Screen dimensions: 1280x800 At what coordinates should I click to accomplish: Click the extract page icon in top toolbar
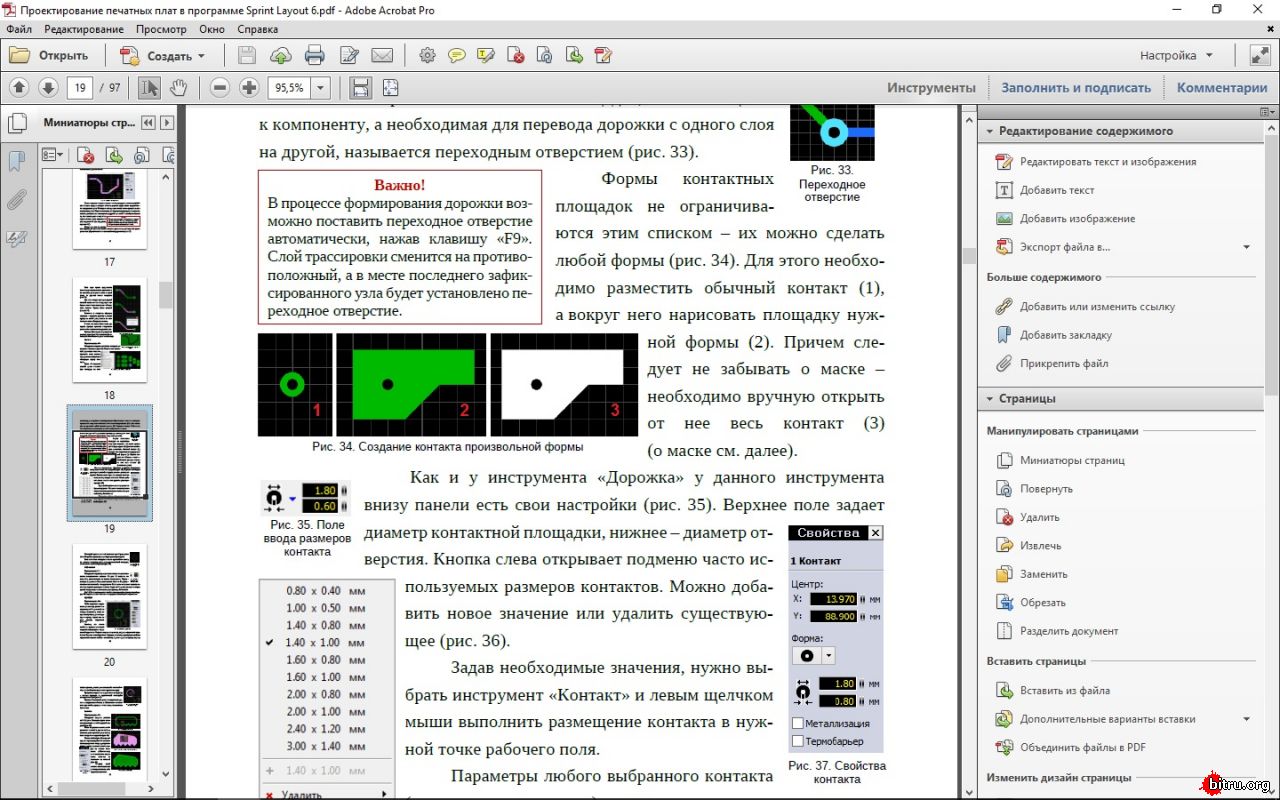[x=574, y=55]
